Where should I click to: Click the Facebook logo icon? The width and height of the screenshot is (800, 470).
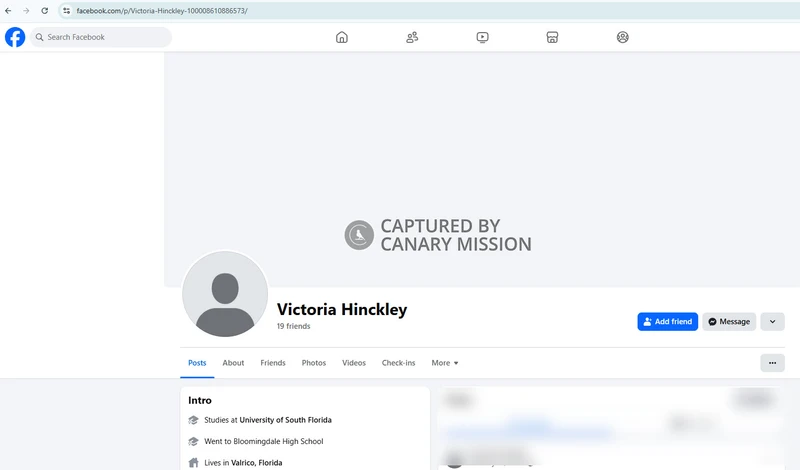(x=15, y=37)
